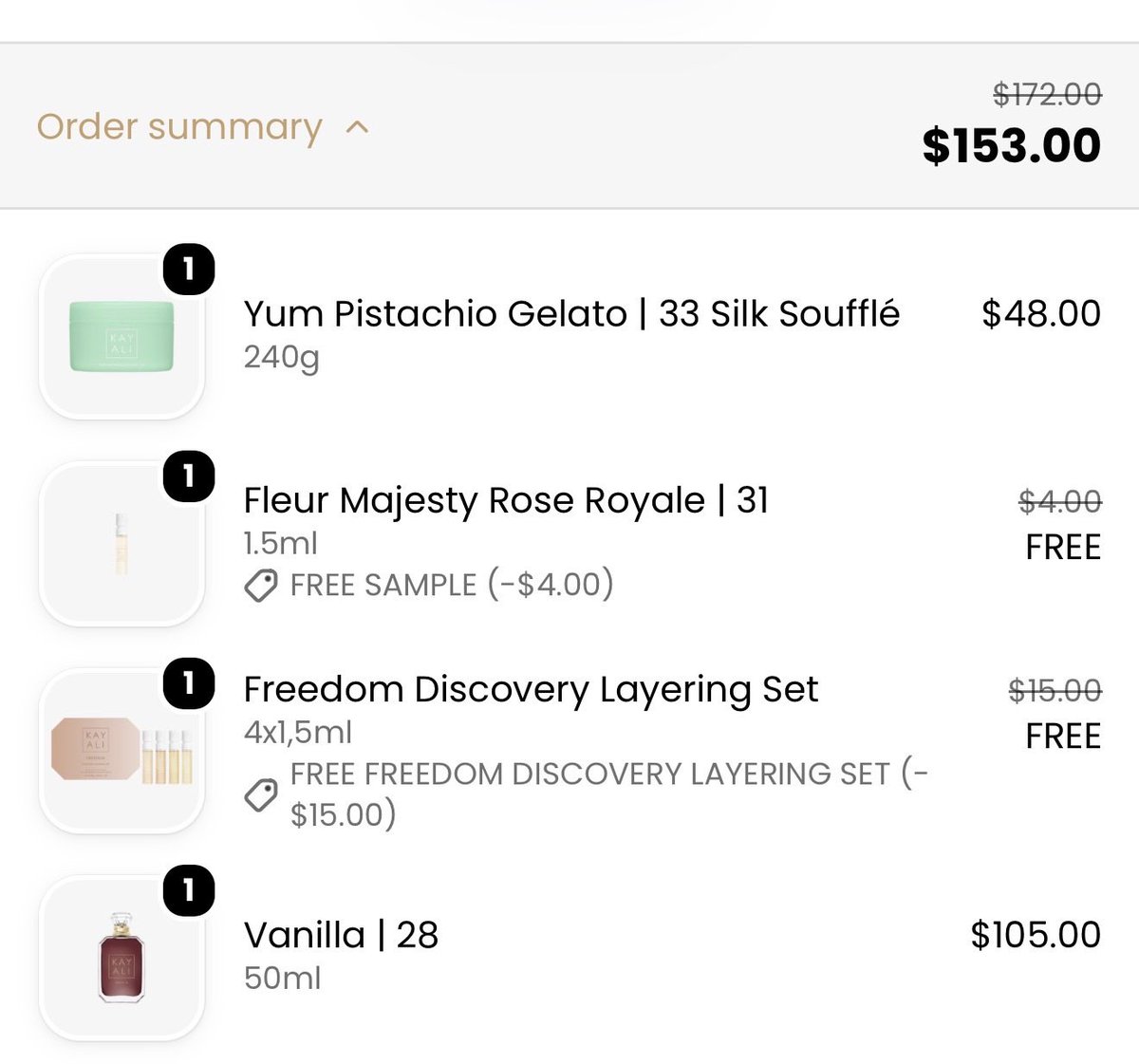This screenshot has height=1064, width=1139.
Task: Select the Yum Pistachio Gelato product title
Action: coord(571,313)
